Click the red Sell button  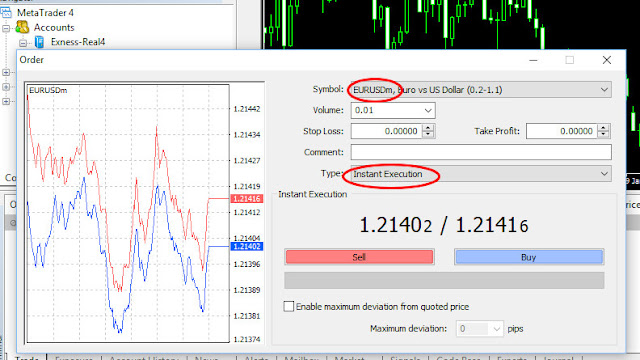point(359,257)
